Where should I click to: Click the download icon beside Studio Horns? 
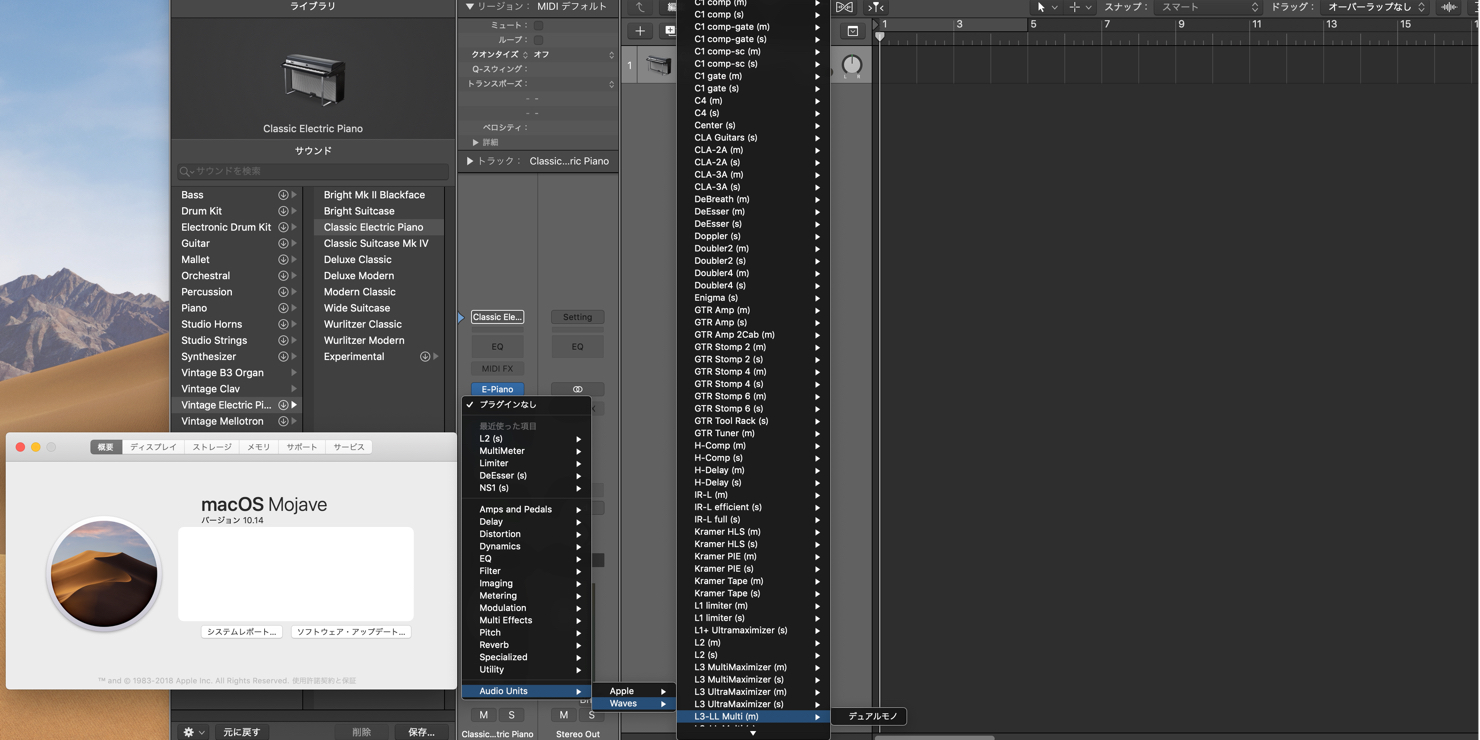[x=283, y=324]
